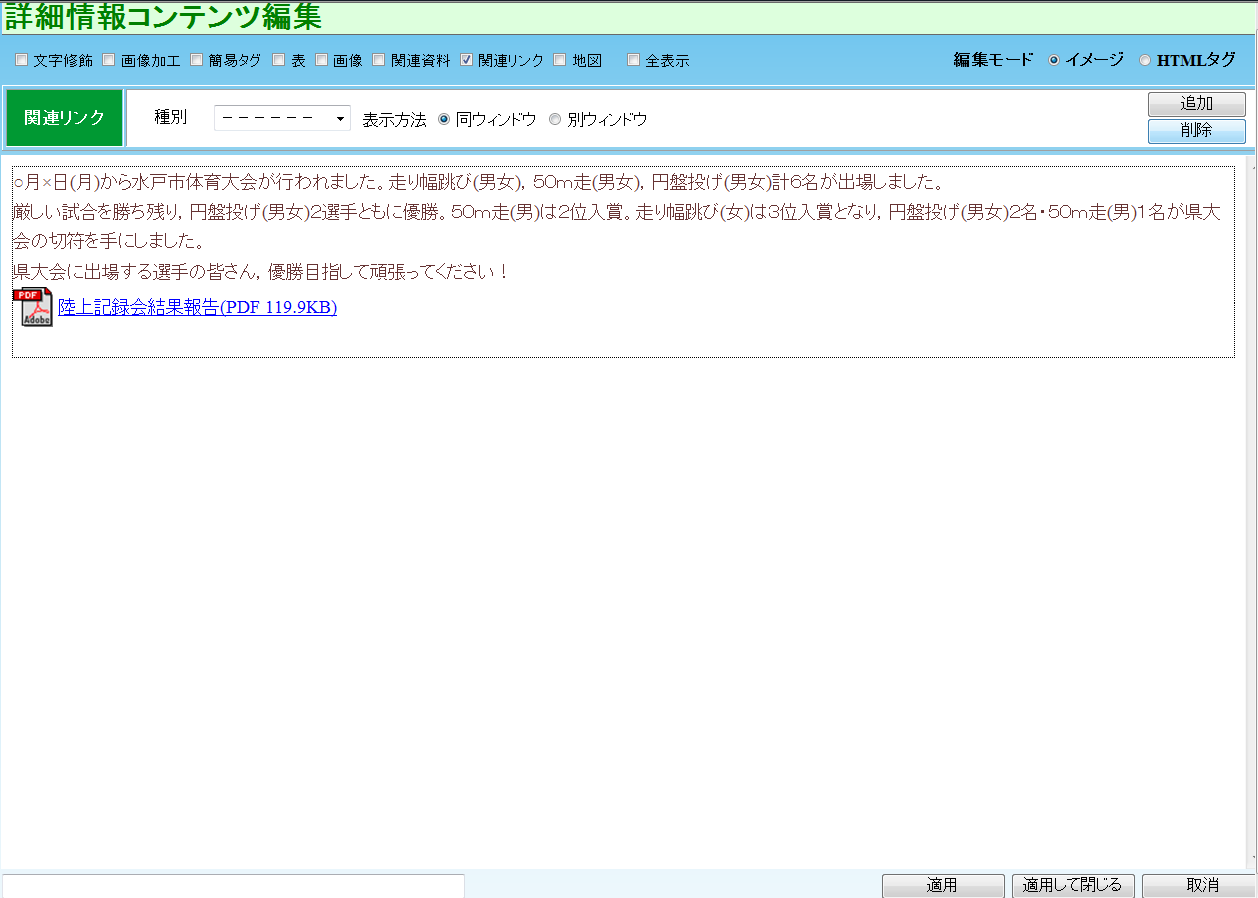Click the 詳細情報コンテンツ編集 heading
The height and width of the screenshot is (898, 1258).
pos(163,17)
